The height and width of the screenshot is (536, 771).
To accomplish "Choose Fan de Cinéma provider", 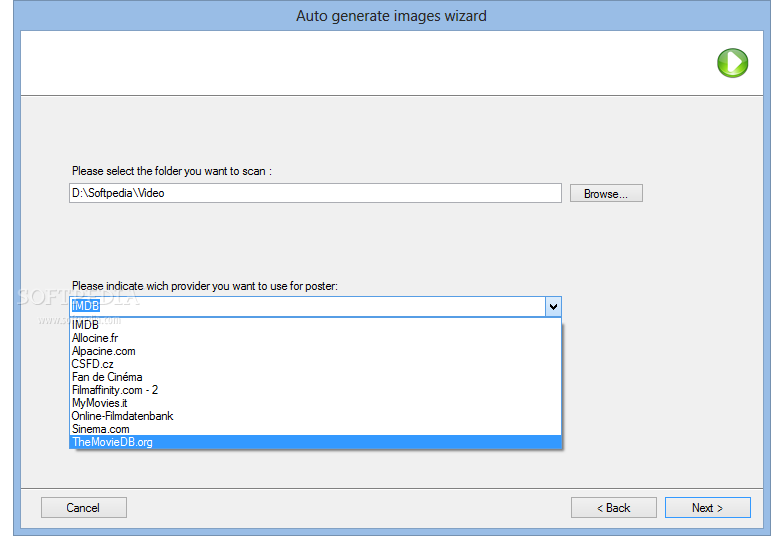I will click(x=315, y=377).
